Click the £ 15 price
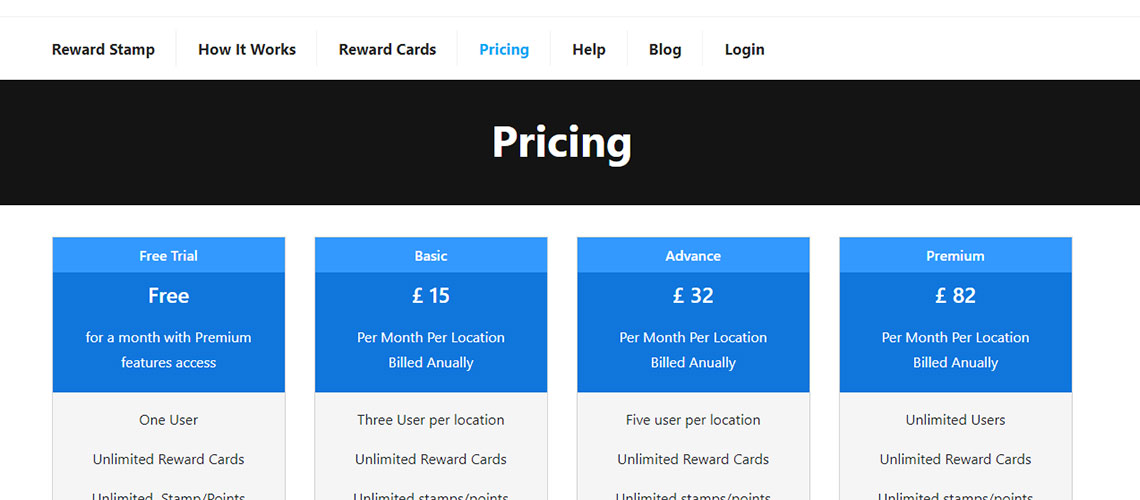This screenshot has width=1140, height=500. tap(431, 296)
